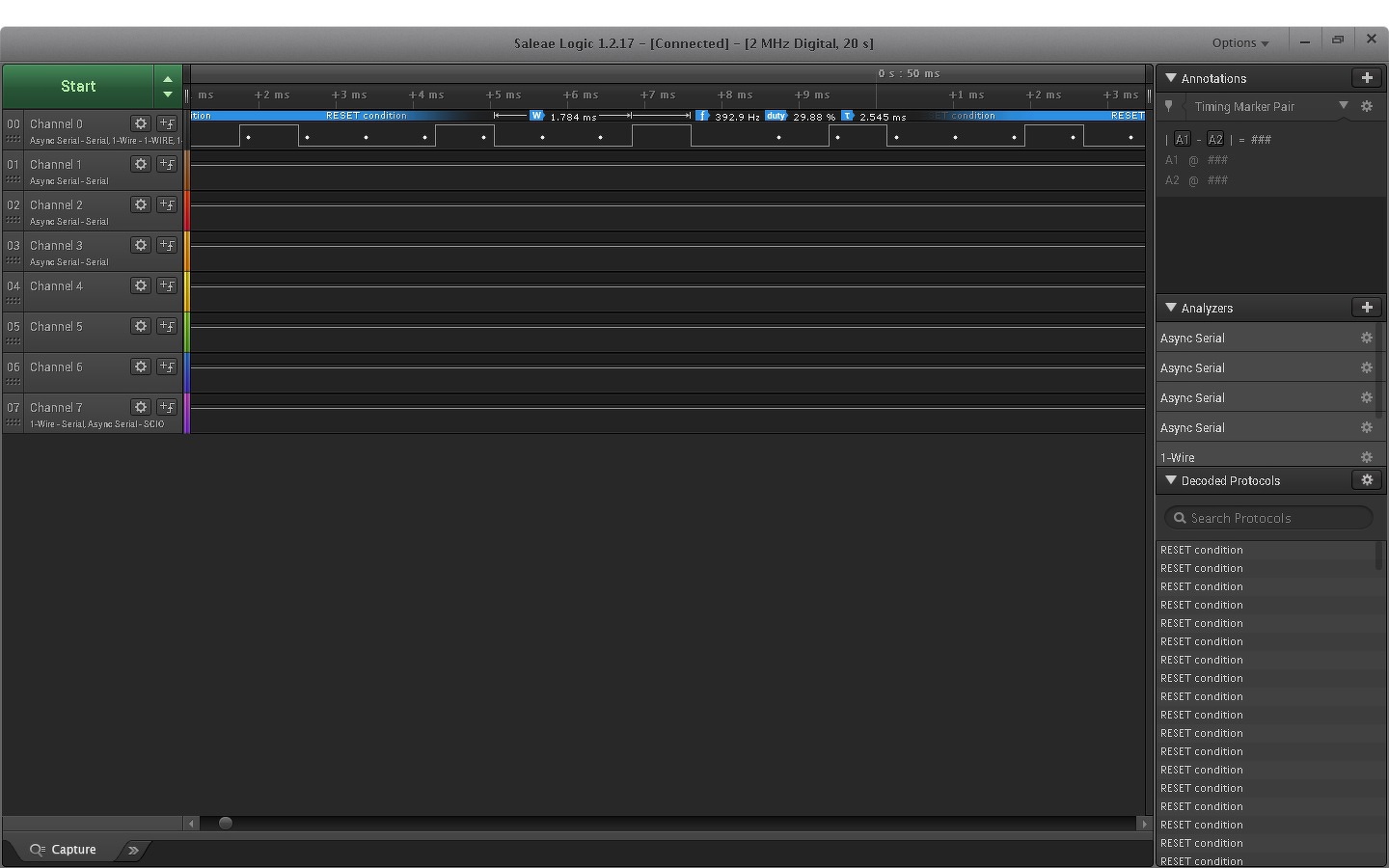Screen dimensions: 1389x868
Task: Expand tabs with double-chevron icon
Action: click(133, 850)
